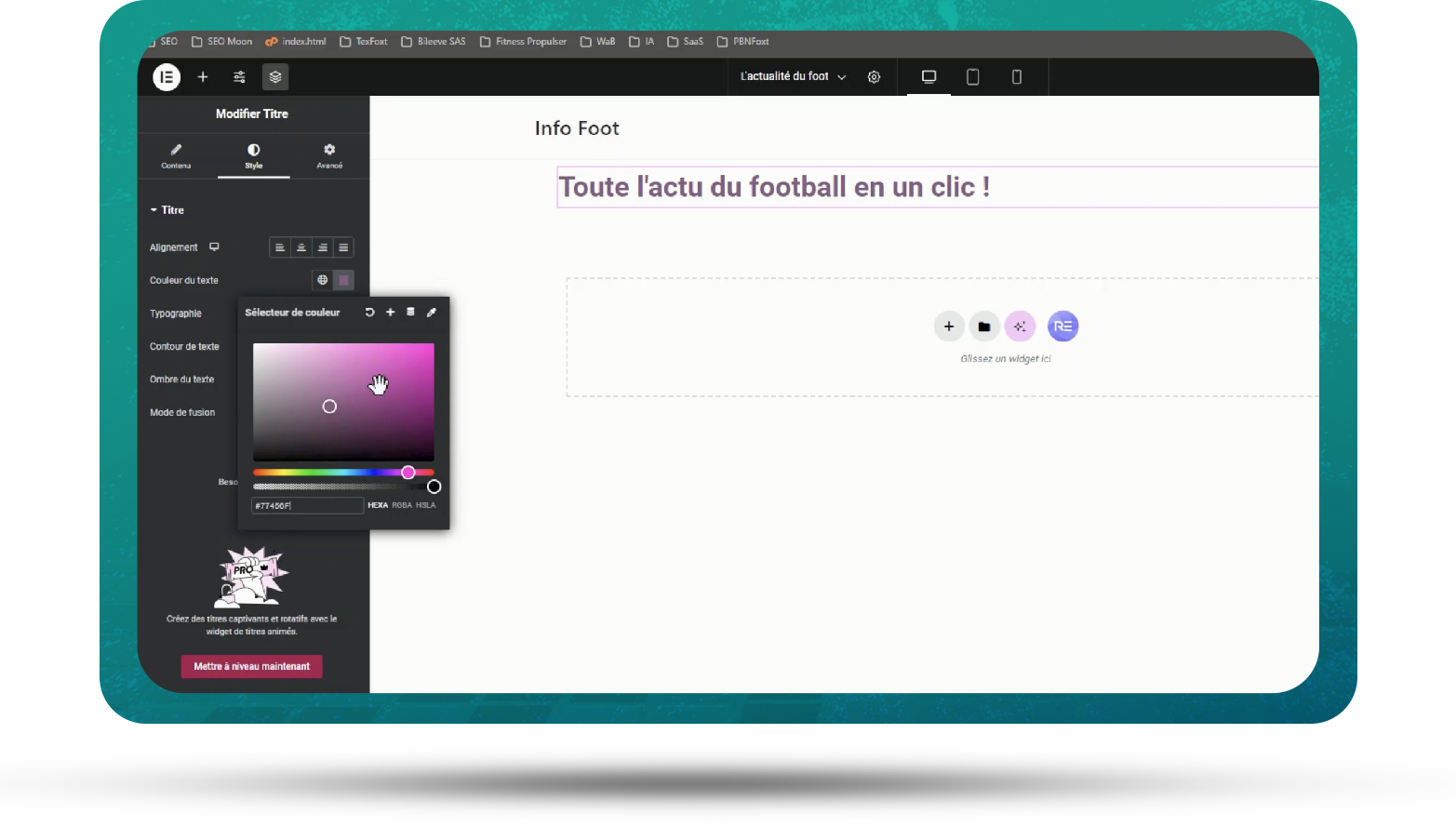Viewport: 1456px width, 827px height.
Task: Align the title text right
Action: 323,247
